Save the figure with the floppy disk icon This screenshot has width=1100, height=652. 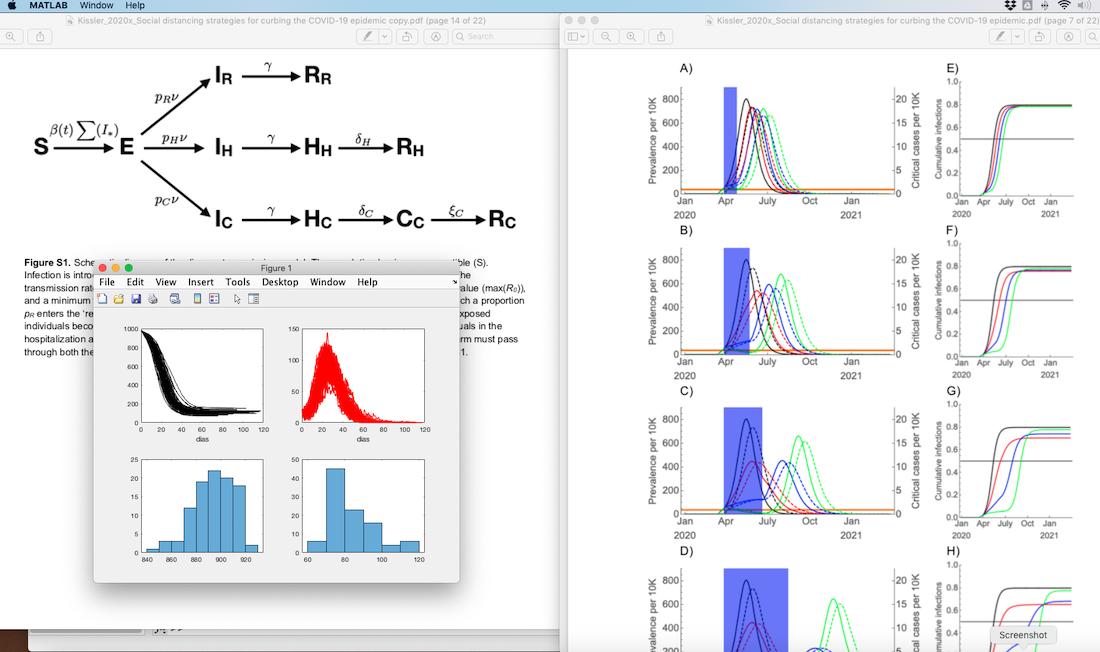click(136, 299)
